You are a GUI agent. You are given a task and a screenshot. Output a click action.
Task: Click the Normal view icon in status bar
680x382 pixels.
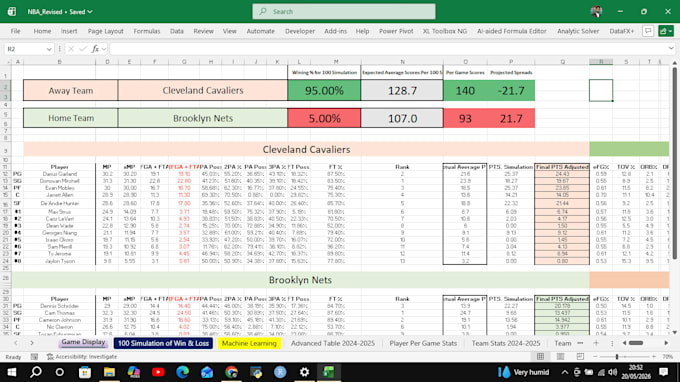click(x=540, y=356)
